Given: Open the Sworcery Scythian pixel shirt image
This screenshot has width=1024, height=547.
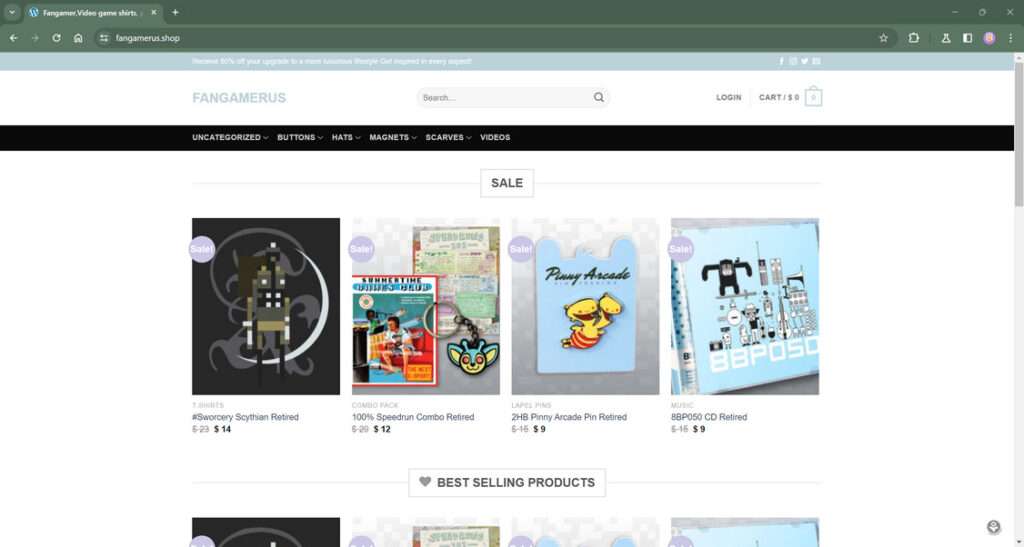Looking at the screenshot, I should tap(266, 306).
